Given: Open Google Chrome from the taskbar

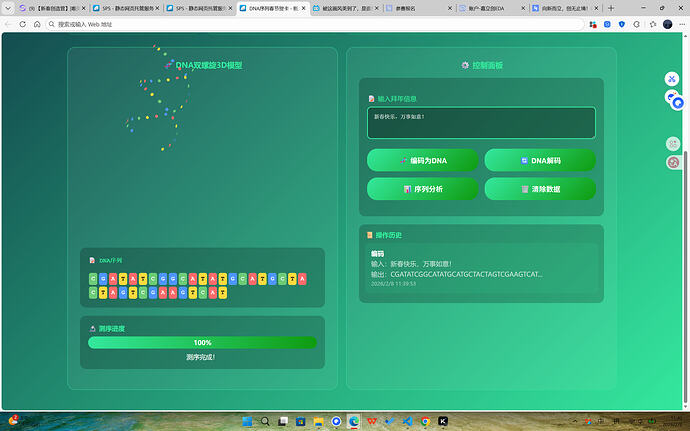Looking at the screenshot, I should coord(425,421).
